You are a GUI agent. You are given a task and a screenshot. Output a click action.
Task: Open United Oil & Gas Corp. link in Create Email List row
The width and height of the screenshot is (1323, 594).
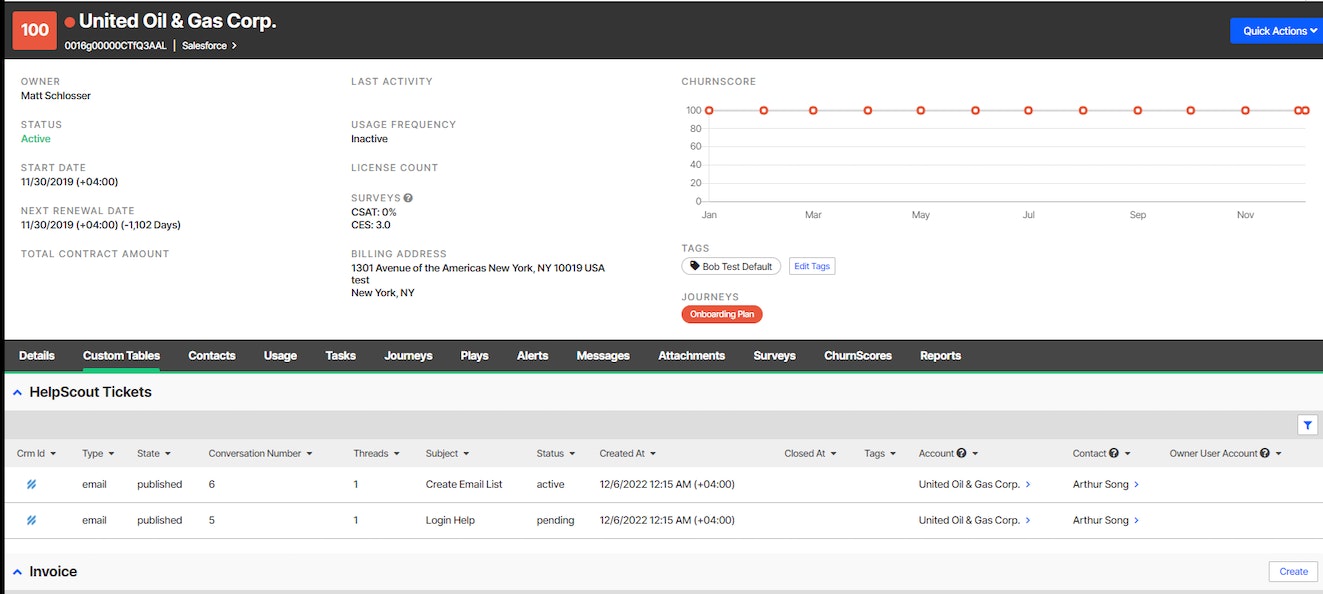pyautogui.click(x=974, y=484)
